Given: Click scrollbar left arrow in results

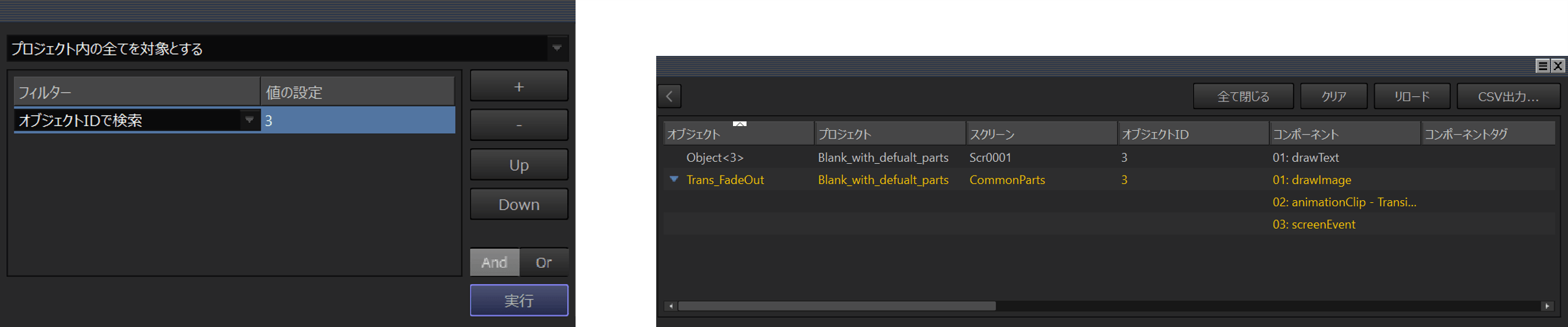Looking at the screenshot, I should 671,306.
